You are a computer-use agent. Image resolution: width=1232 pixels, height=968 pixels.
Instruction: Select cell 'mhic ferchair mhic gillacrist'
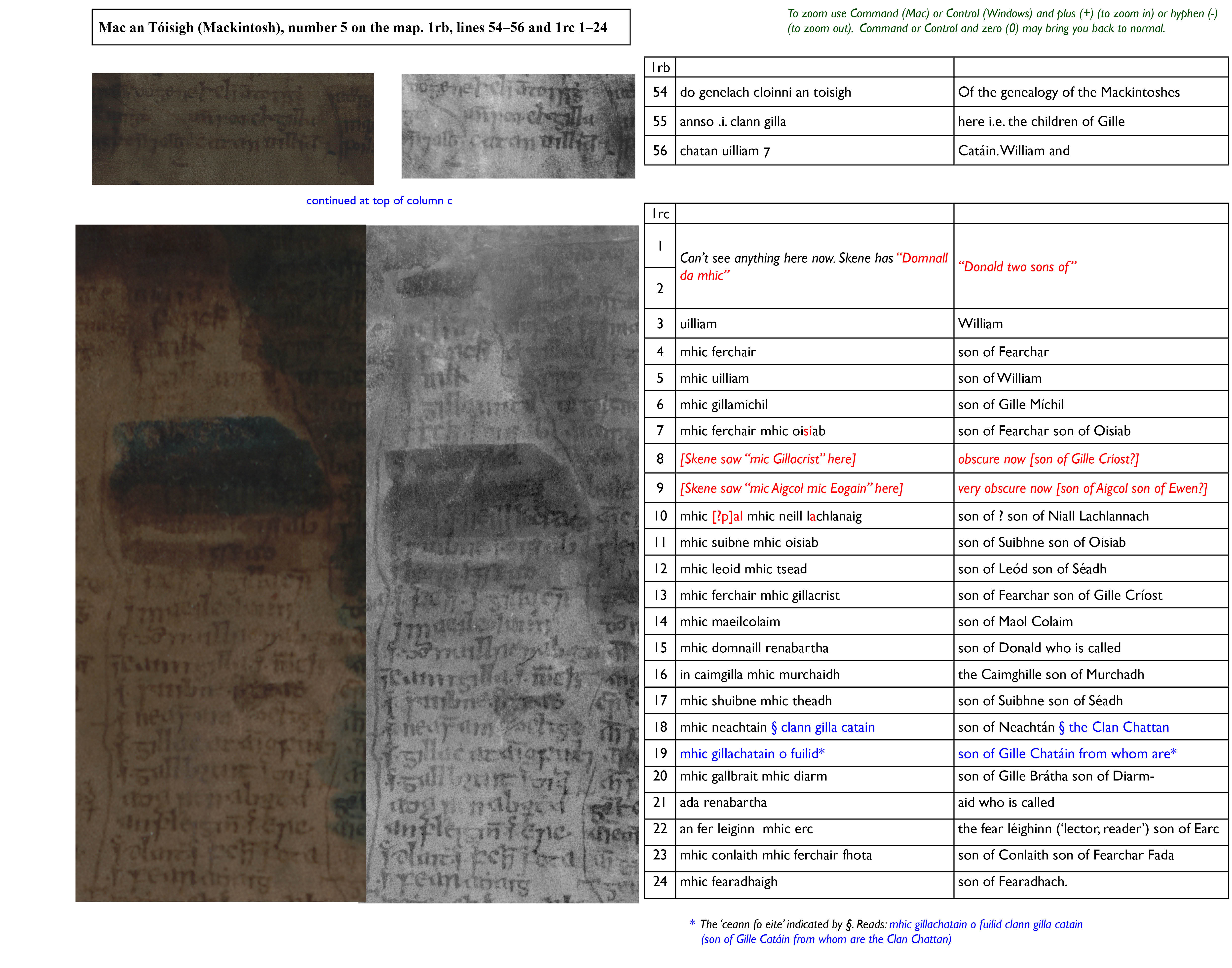coord(814,595)
